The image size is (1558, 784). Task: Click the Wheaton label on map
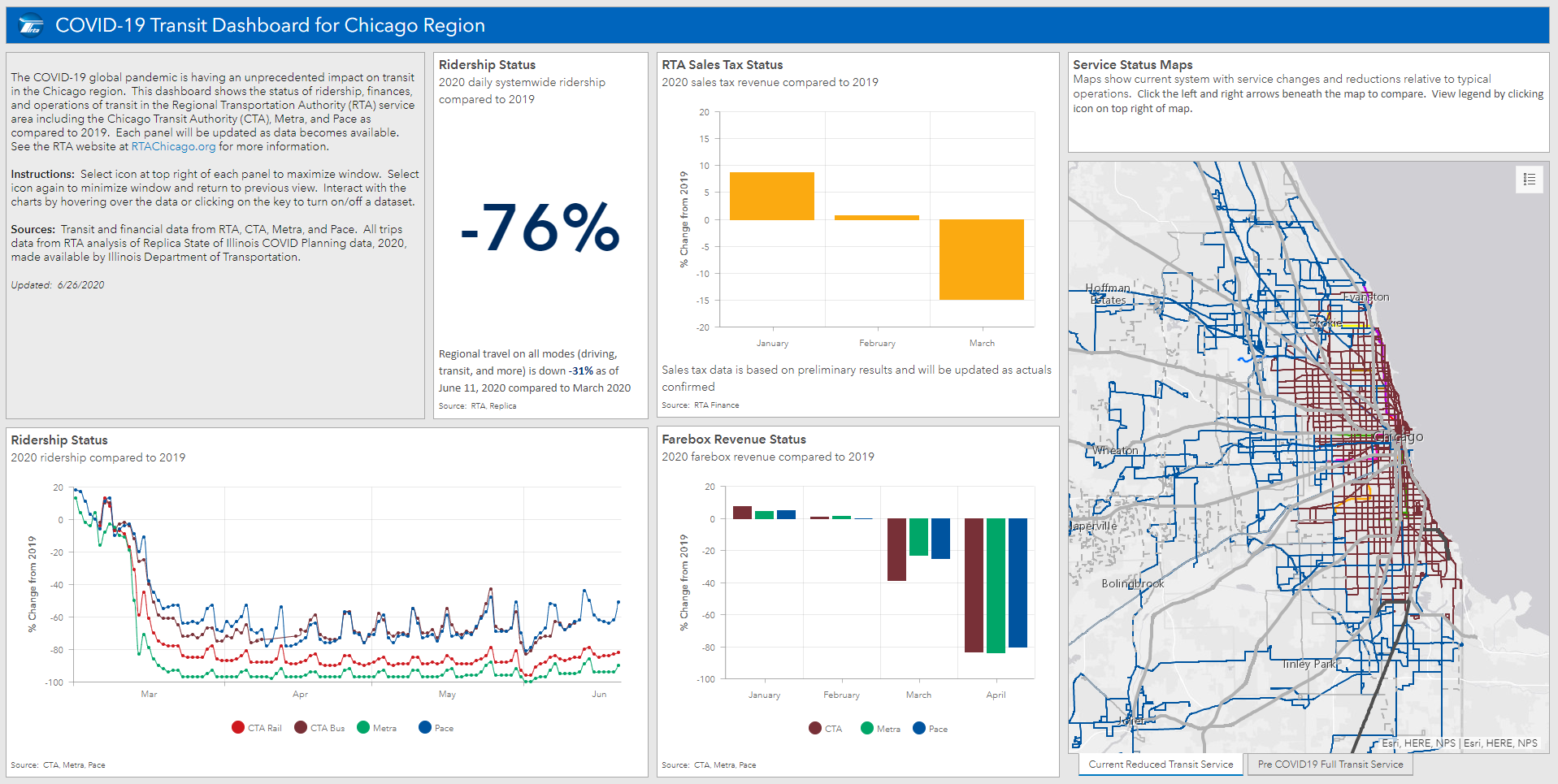point(1115,450)
